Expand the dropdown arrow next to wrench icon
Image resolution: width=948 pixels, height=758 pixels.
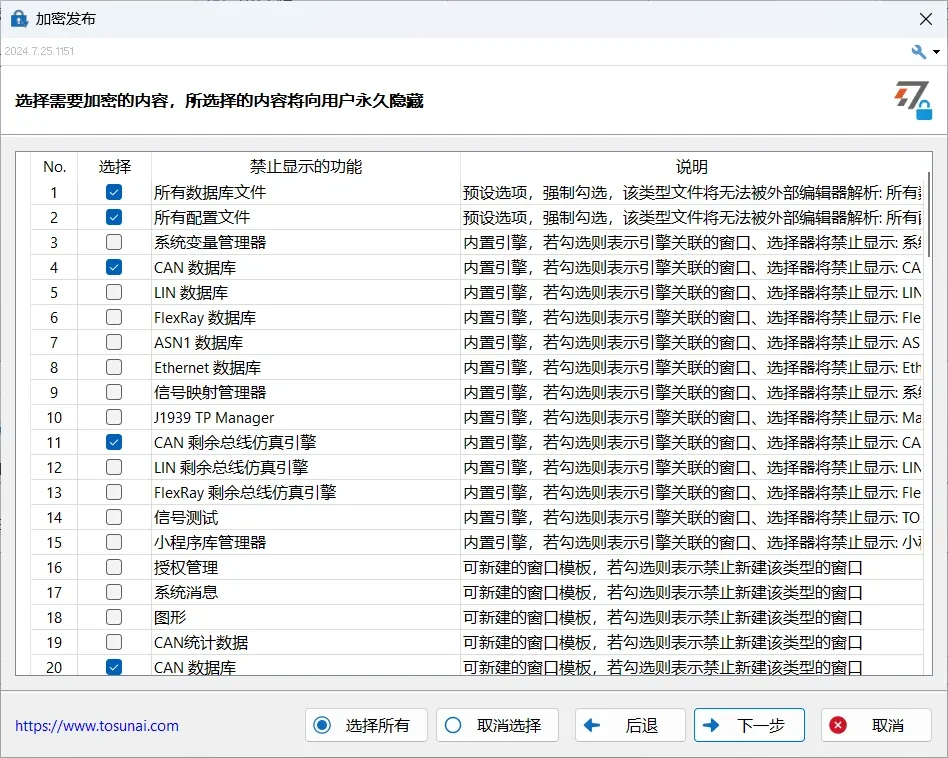coord(934,50)
